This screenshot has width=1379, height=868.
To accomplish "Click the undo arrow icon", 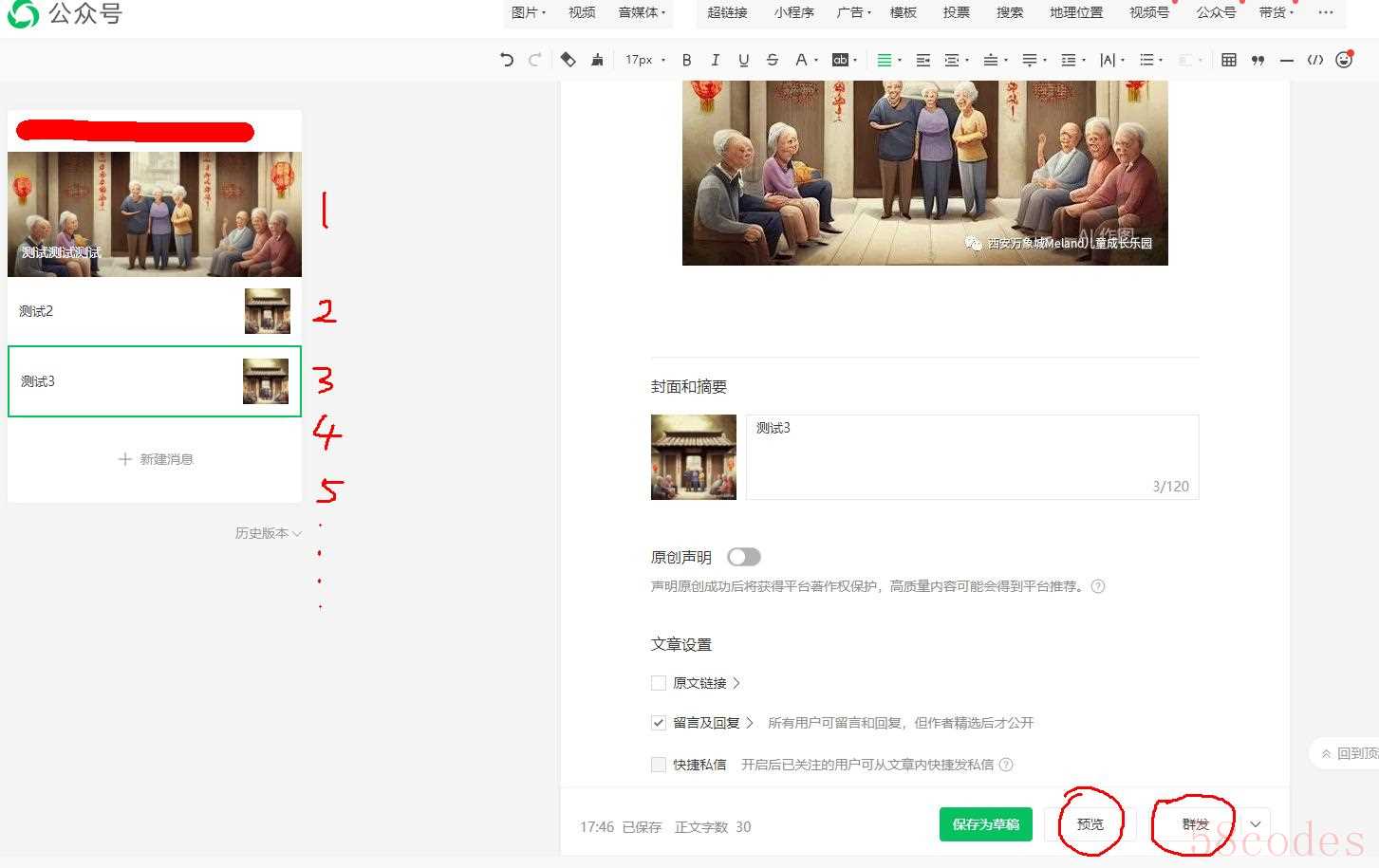I will tap(507, 60).
